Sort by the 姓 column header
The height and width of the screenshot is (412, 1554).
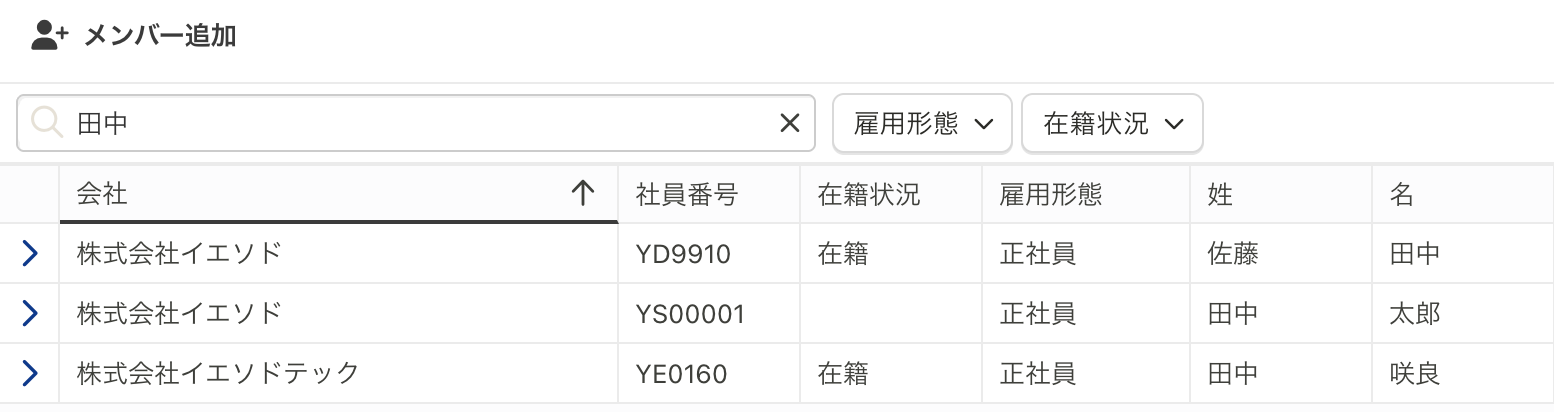tap(1281, 194)
